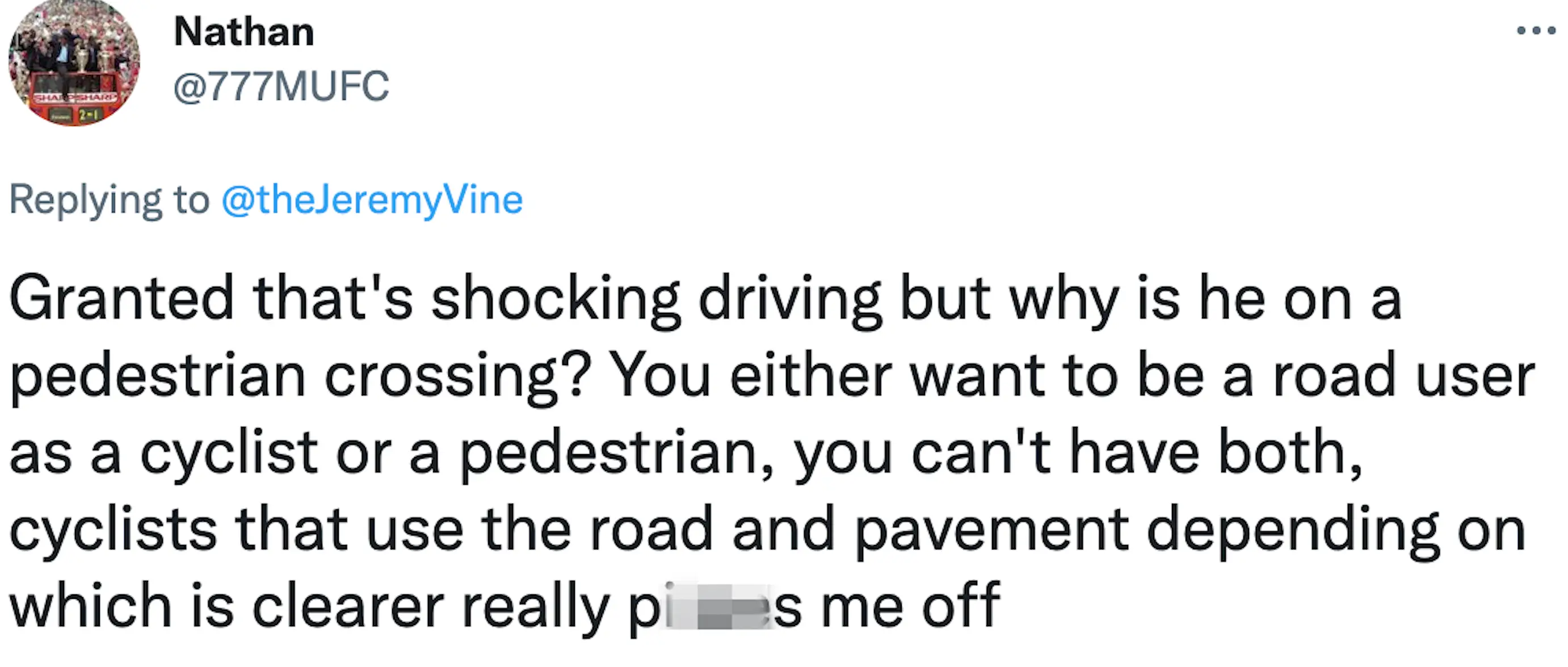
Task: Open the @theJeremyVine mention link
Action: [372, 200]
